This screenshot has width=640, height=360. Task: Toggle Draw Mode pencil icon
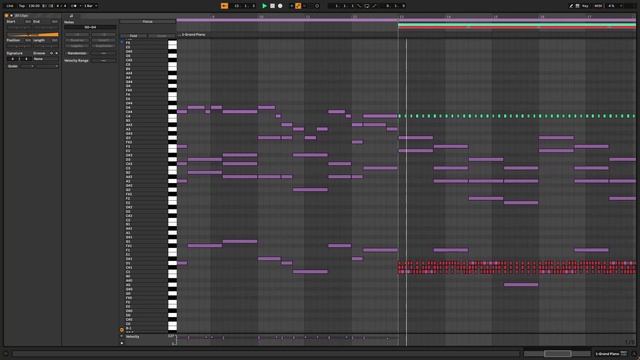coord(571,6)
